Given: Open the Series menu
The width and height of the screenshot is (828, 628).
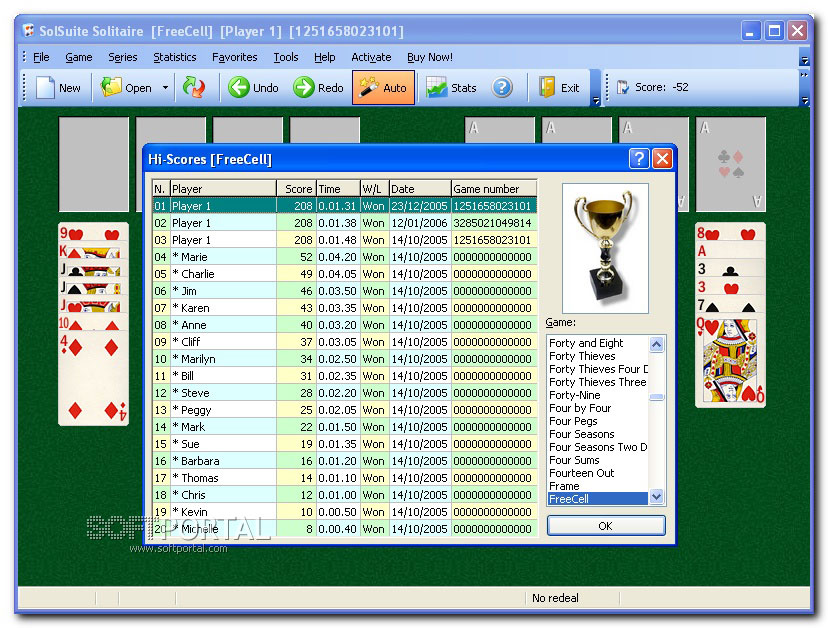Looking at the screenshot, I should pyautogui.click(x=123, y=57).
